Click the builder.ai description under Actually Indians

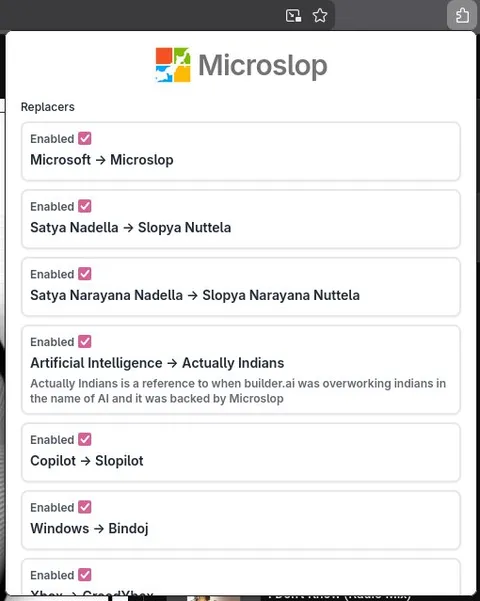coord(238,391)
